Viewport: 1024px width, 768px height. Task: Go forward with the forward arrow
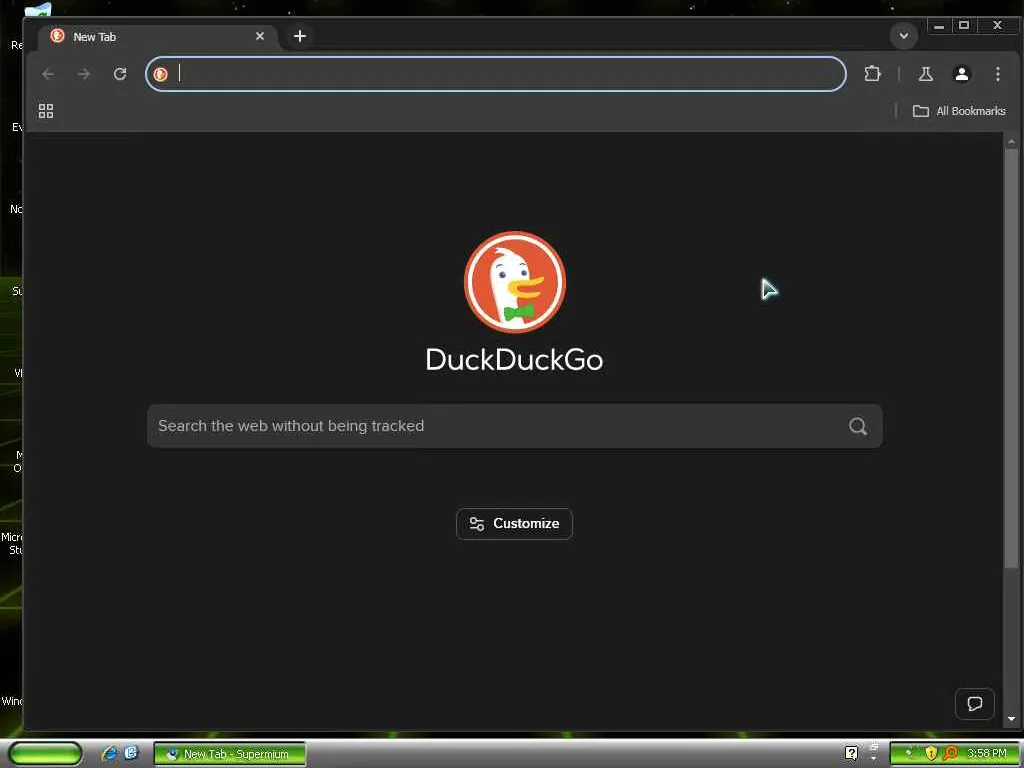(84, 74)
